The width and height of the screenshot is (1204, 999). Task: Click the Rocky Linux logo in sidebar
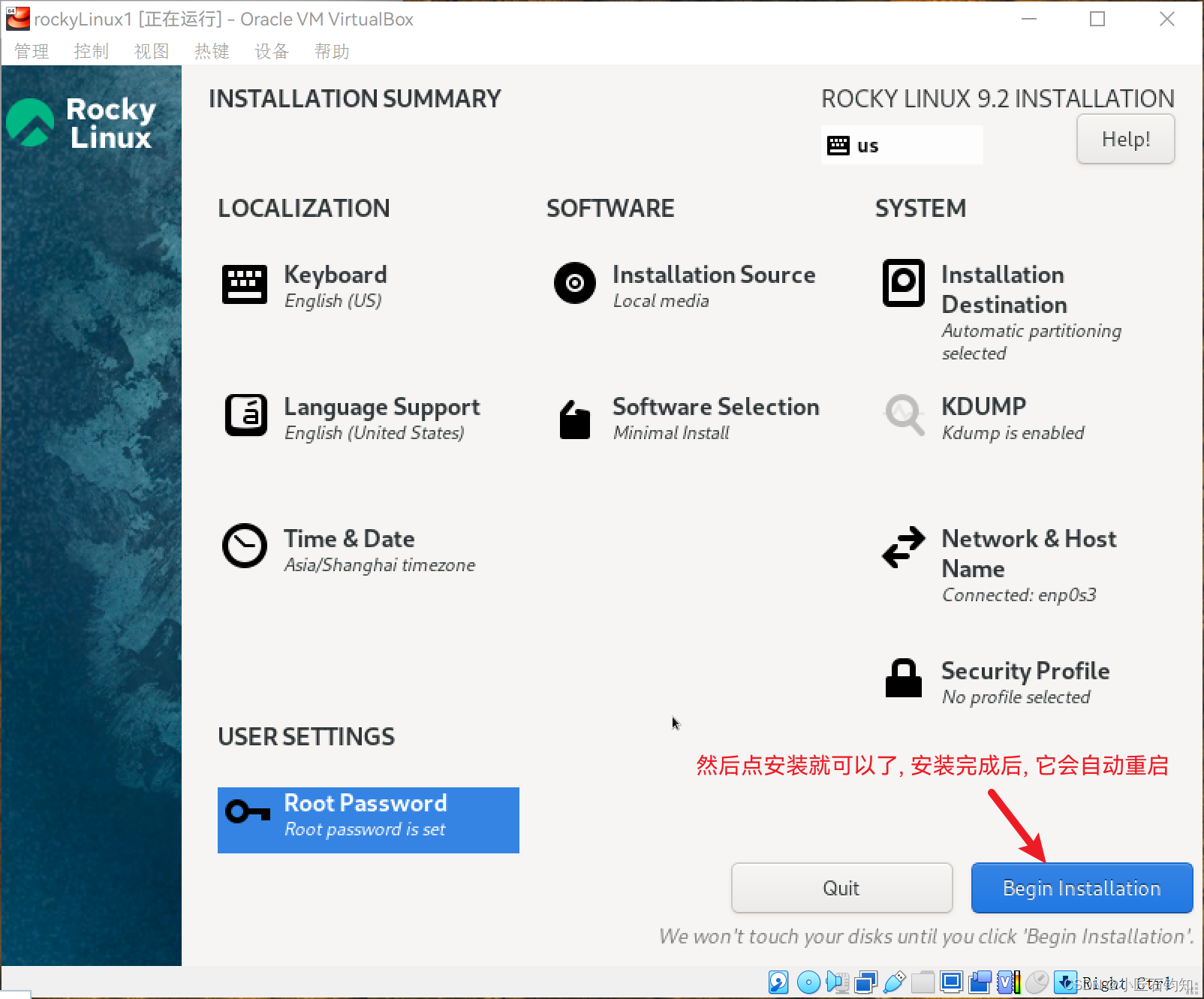click(81, 122)
